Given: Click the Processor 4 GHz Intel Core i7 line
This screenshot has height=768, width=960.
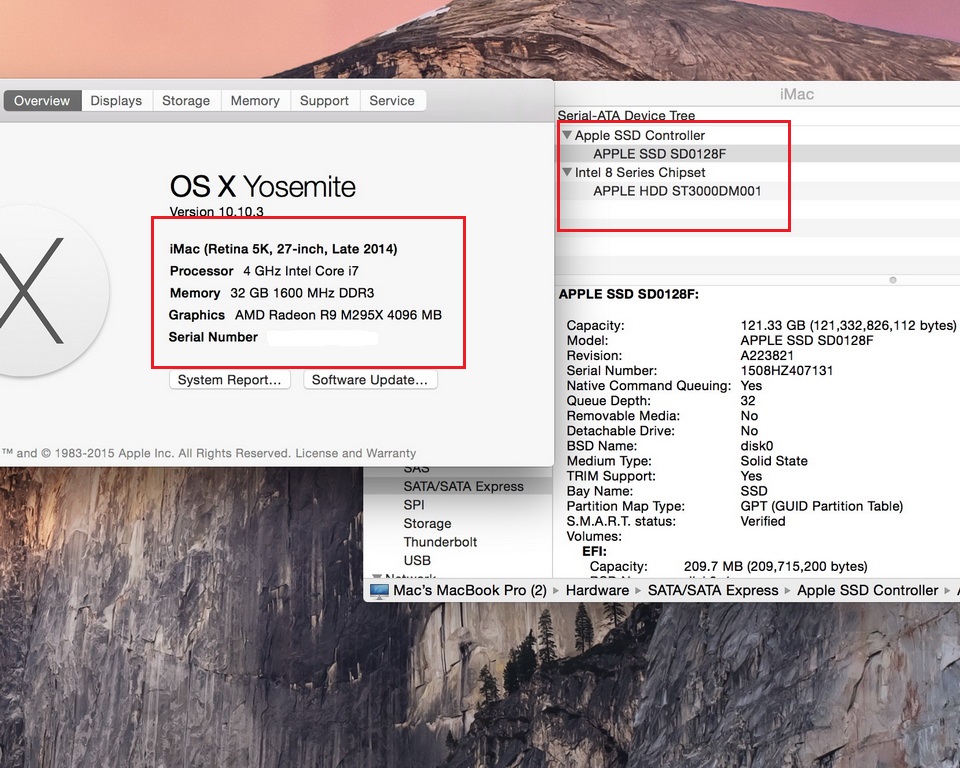Looking at the screenshot, I should [264, 271].
